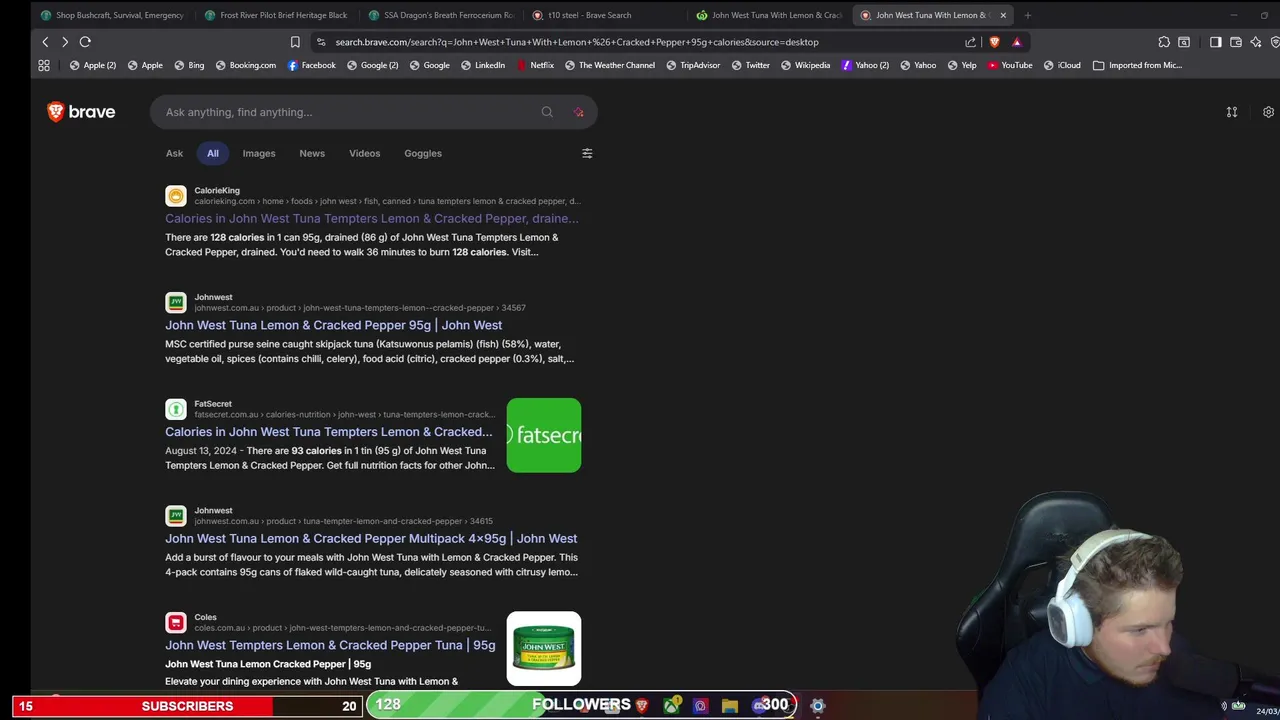Click the Brave Rewards triangle icon
Screen dimensions: 1280x720
coord(1016,42)
